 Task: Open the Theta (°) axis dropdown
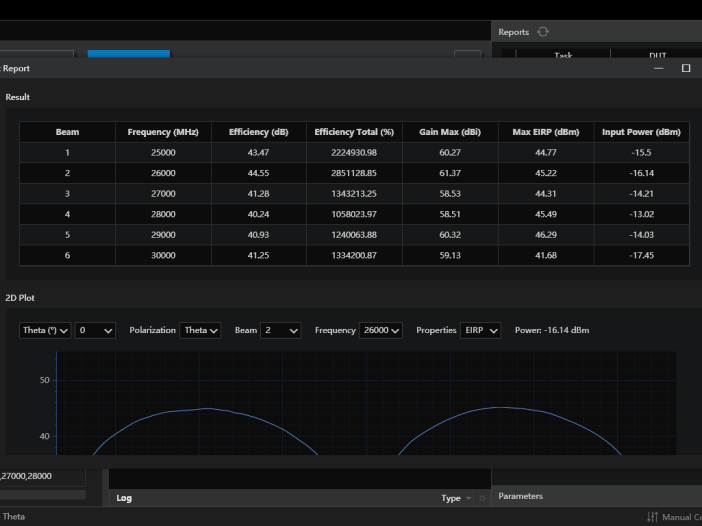45,331
